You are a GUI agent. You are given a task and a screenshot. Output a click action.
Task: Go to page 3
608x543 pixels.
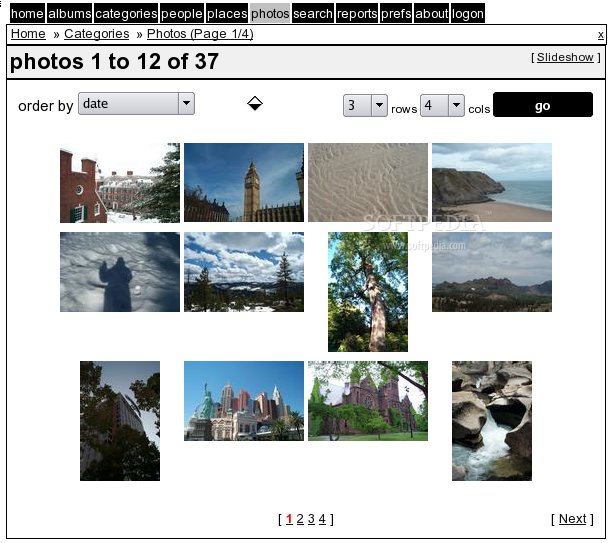(311, 519)
